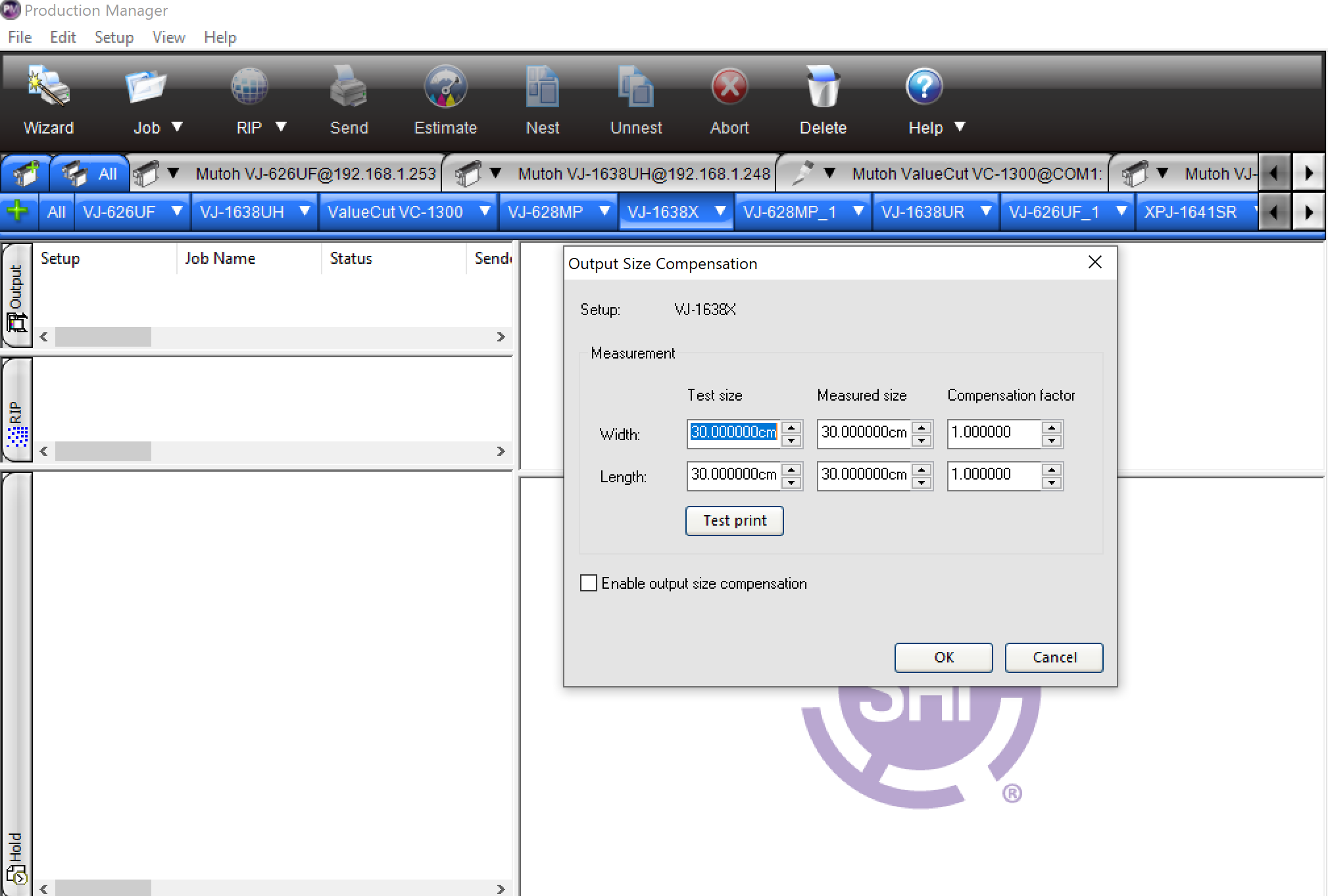Cancel the compensation dialog
Image resolution: width=1328 pixels, height=896 pixels.
1054,657
